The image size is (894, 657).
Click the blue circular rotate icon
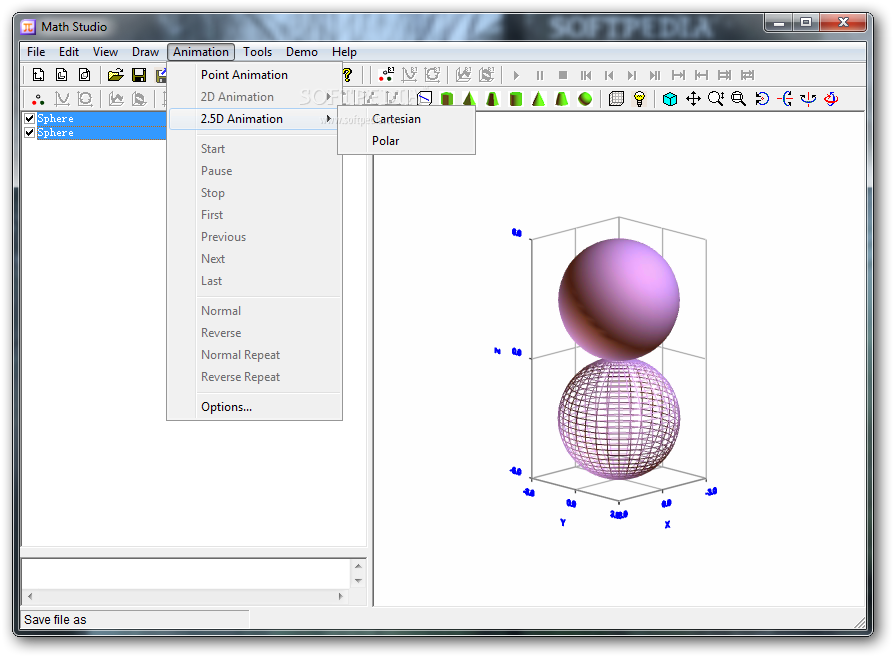click(762, 99)
